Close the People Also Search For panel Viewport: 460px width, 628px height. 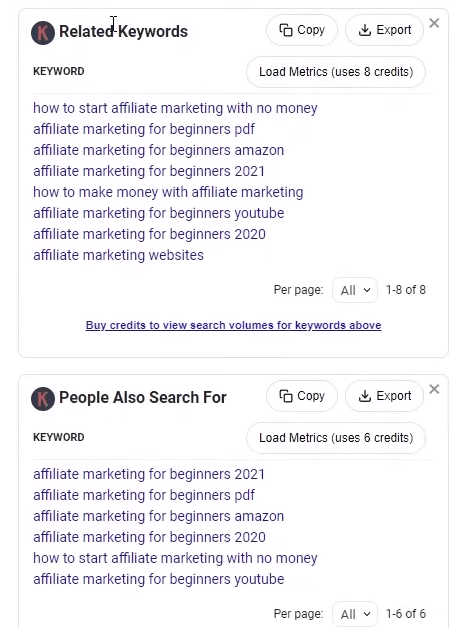(434, 389)
